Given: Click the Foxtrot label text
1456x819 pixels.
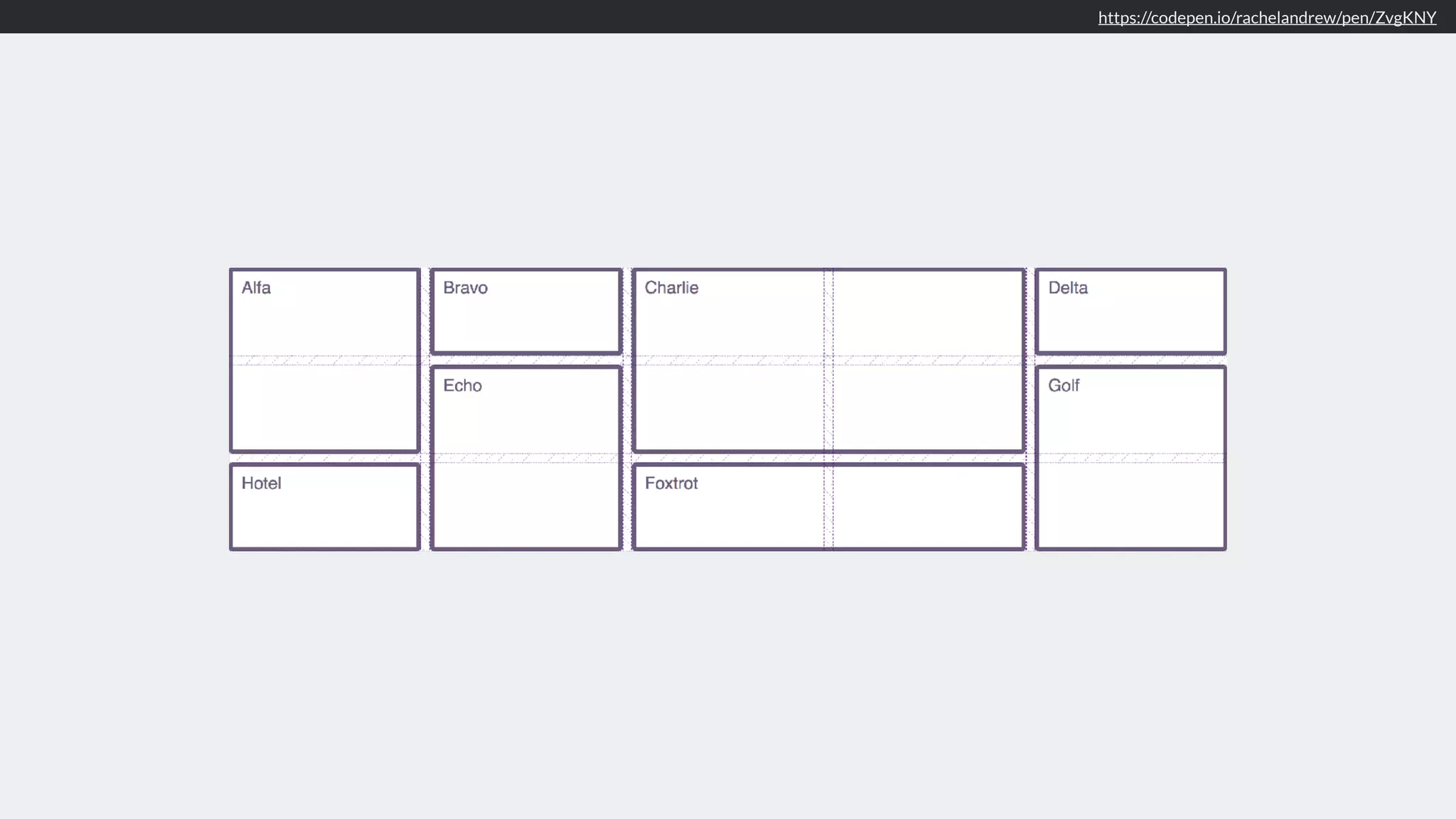Looking at the screenshot, I should coord(671,483).
